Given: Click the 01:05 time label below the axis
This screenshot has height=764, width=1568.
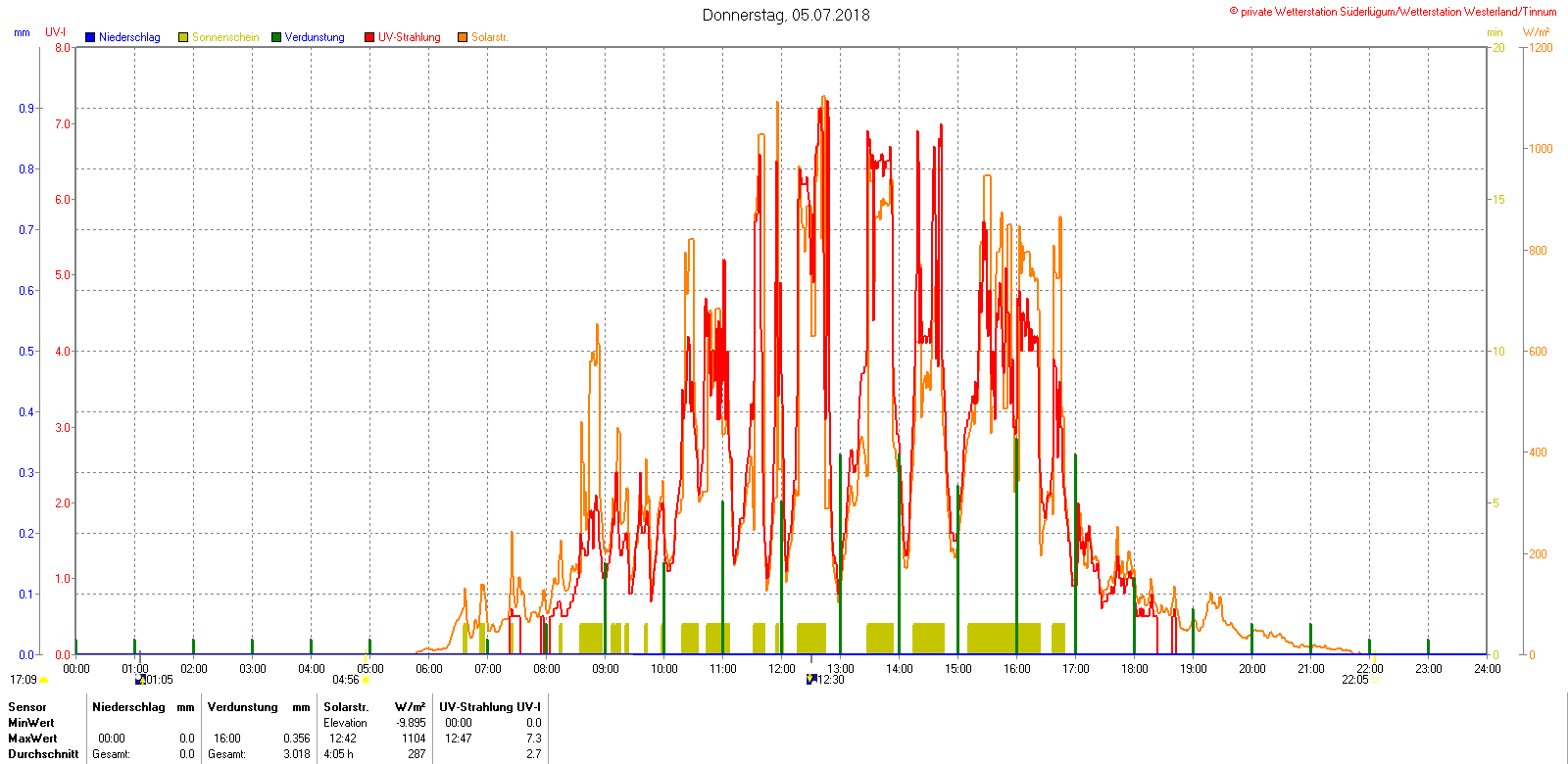Looking at the screenshot, I should click(160, 680).
